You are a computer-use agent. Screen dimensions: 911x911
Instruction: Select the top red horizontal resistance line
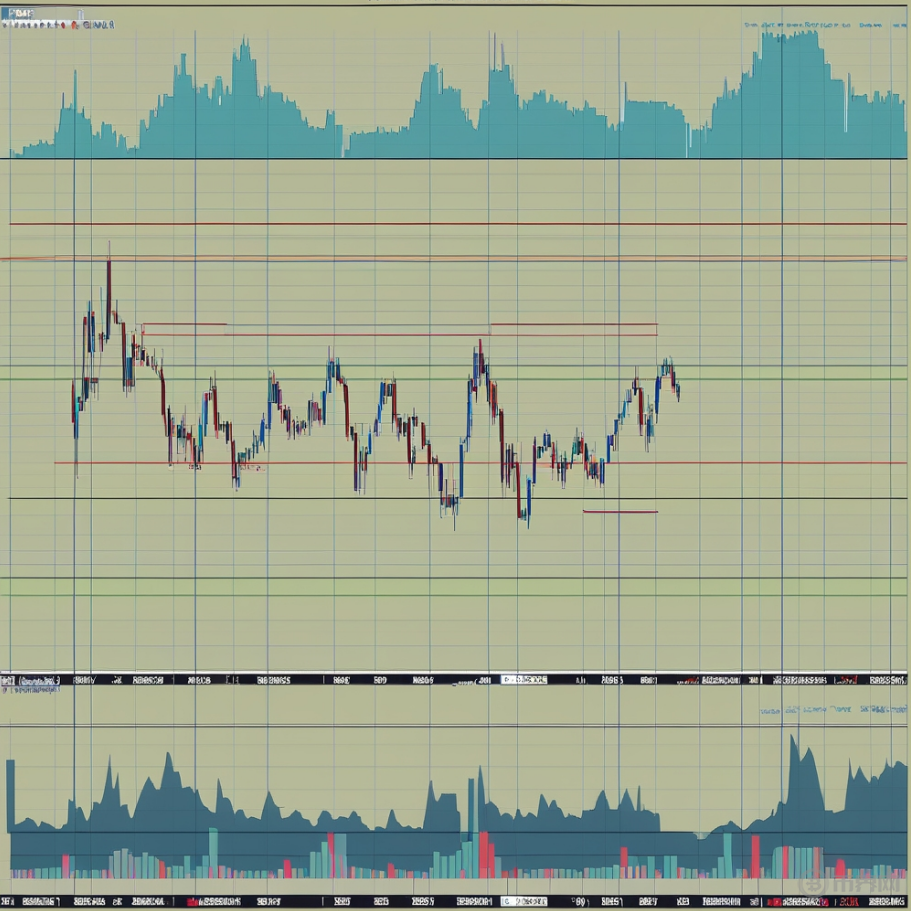[455, 224]
